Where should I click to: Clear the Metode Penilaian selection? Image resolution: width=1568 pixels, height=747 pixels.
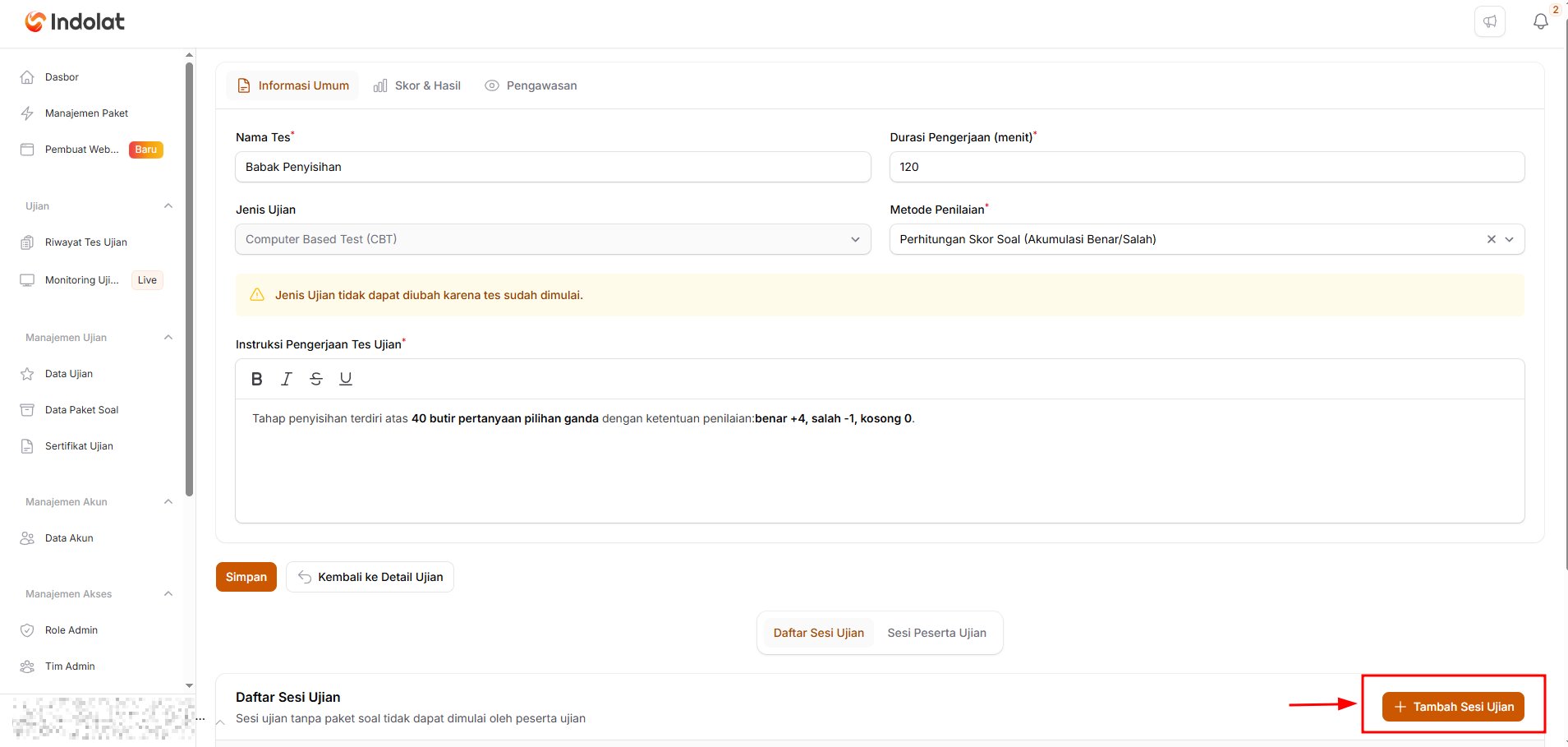click(1492, 239)
